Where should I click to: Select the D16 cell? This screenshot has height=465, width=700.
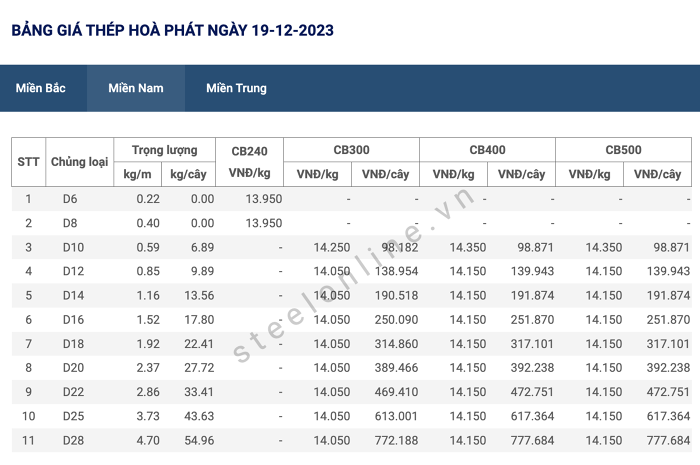(x=73, y=320)
